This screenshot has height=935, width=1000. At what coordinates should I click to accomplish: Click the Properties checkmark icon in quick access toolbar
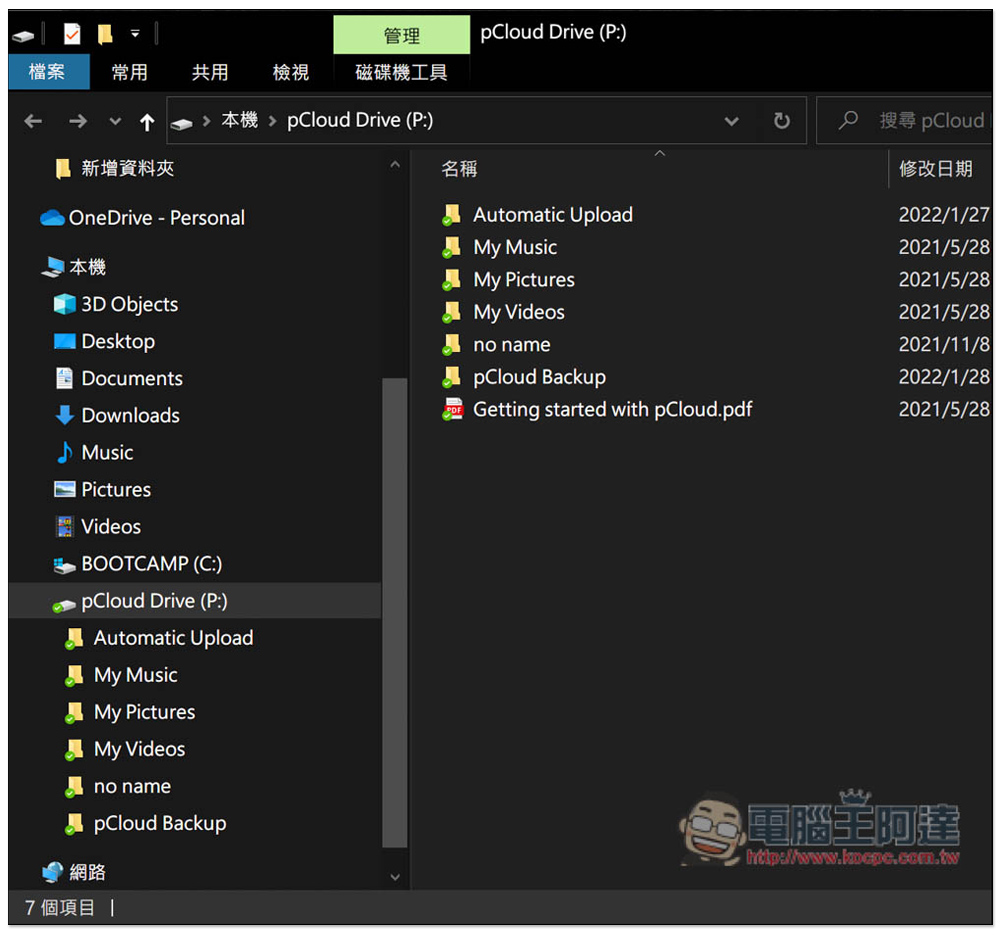coord(72,33)
